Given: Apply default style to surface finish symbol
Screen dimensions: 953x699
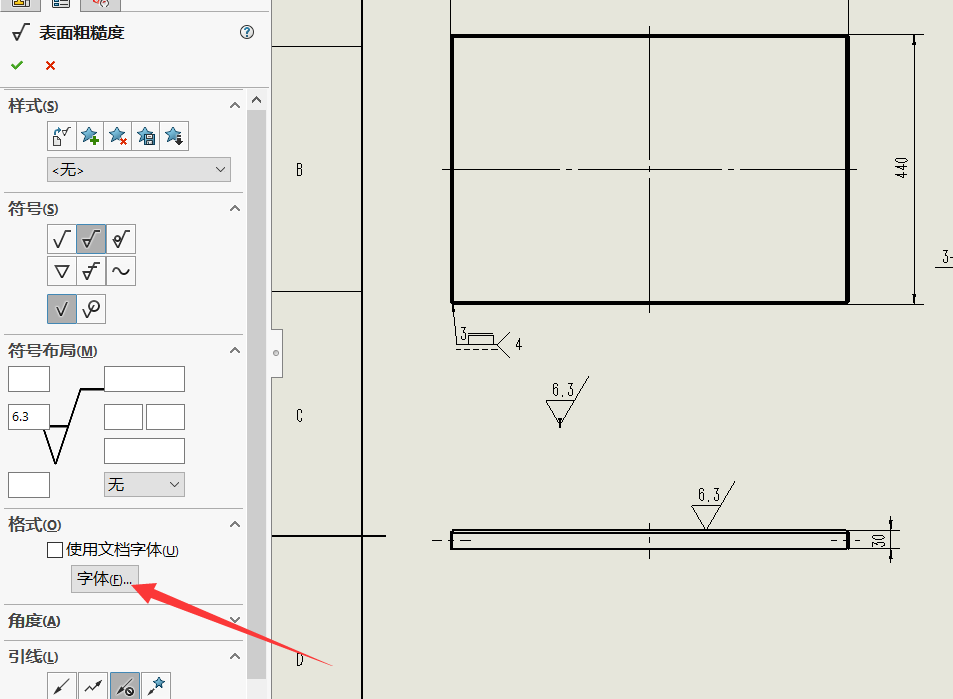Looking at the screenshot, I should (61, 136).
